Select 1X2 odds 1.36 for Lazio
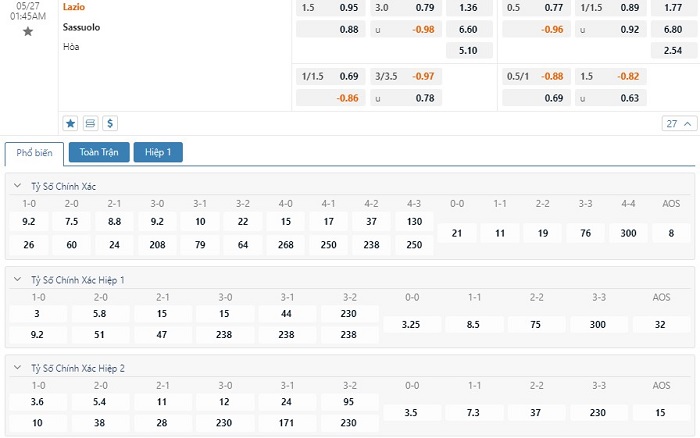The height and width of the screenshot is (438, 700). pos(469,8)
